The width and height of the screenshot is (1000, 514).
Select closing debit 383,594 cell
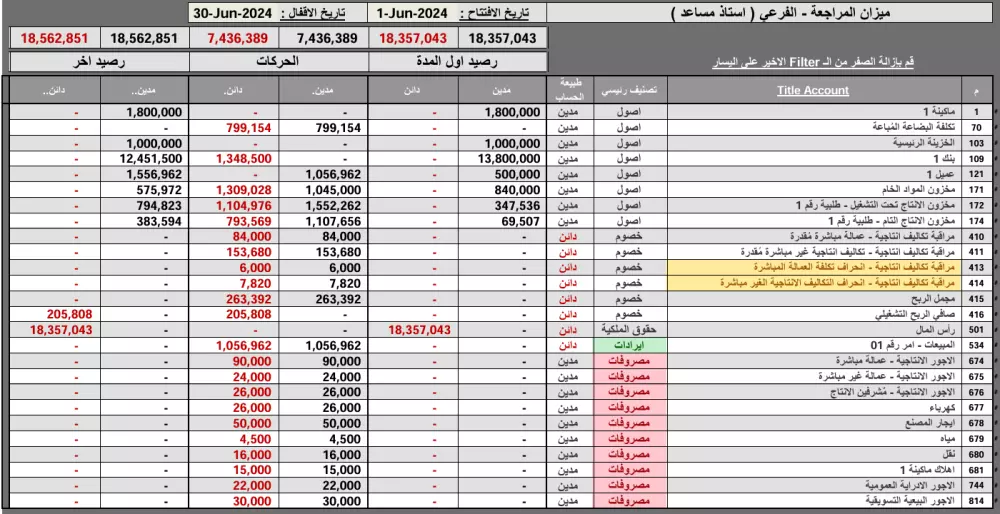point(144,221)
